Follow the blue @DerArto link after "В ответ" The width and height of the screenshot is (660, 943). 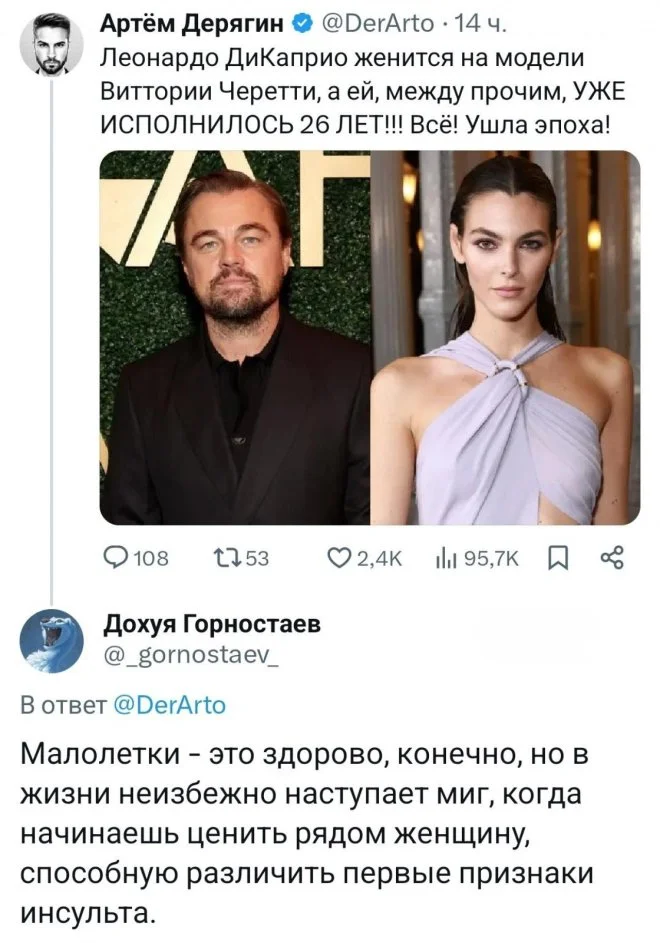165,705
